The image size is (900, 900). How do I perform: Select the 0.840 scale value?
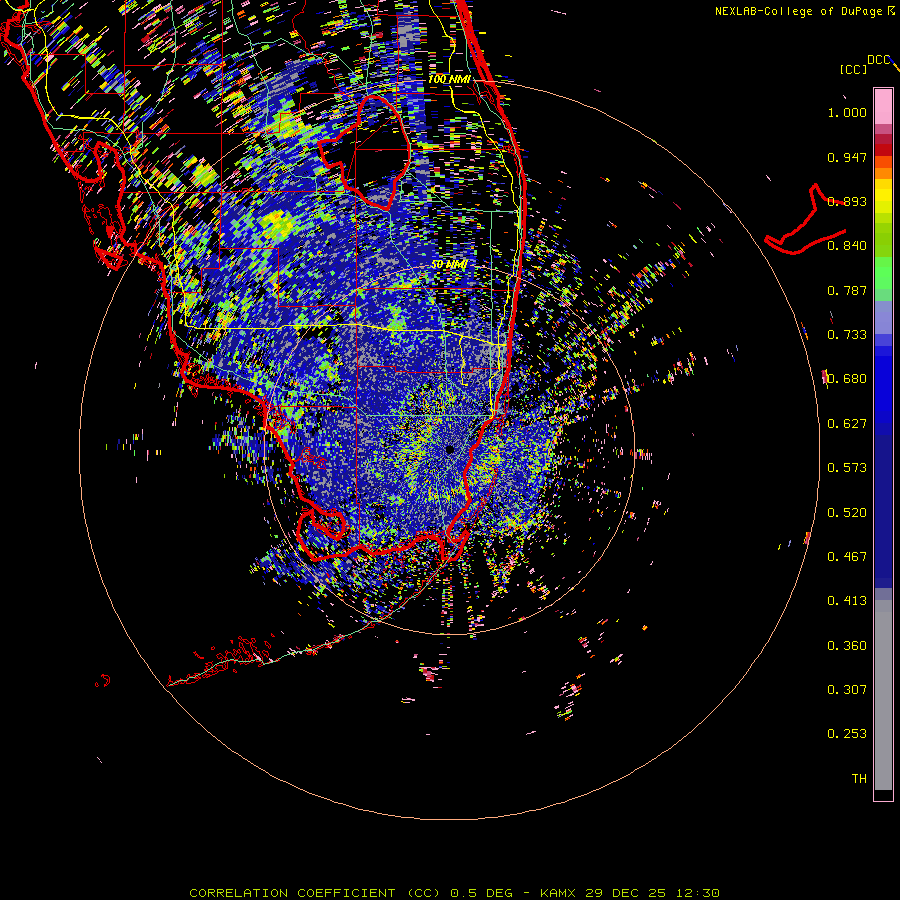(x=847, y=246)
